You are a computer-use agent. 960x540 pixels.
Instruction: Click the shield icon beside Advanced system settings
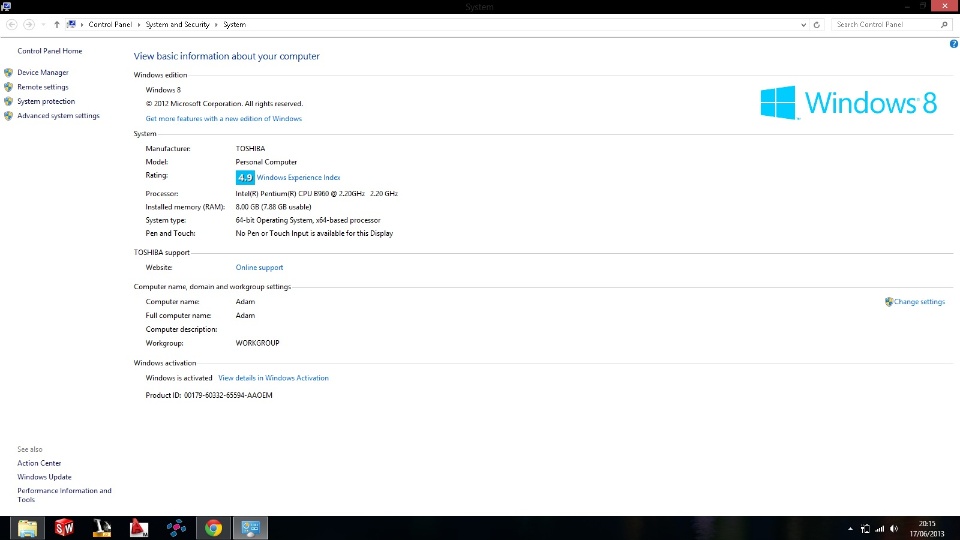9,115
